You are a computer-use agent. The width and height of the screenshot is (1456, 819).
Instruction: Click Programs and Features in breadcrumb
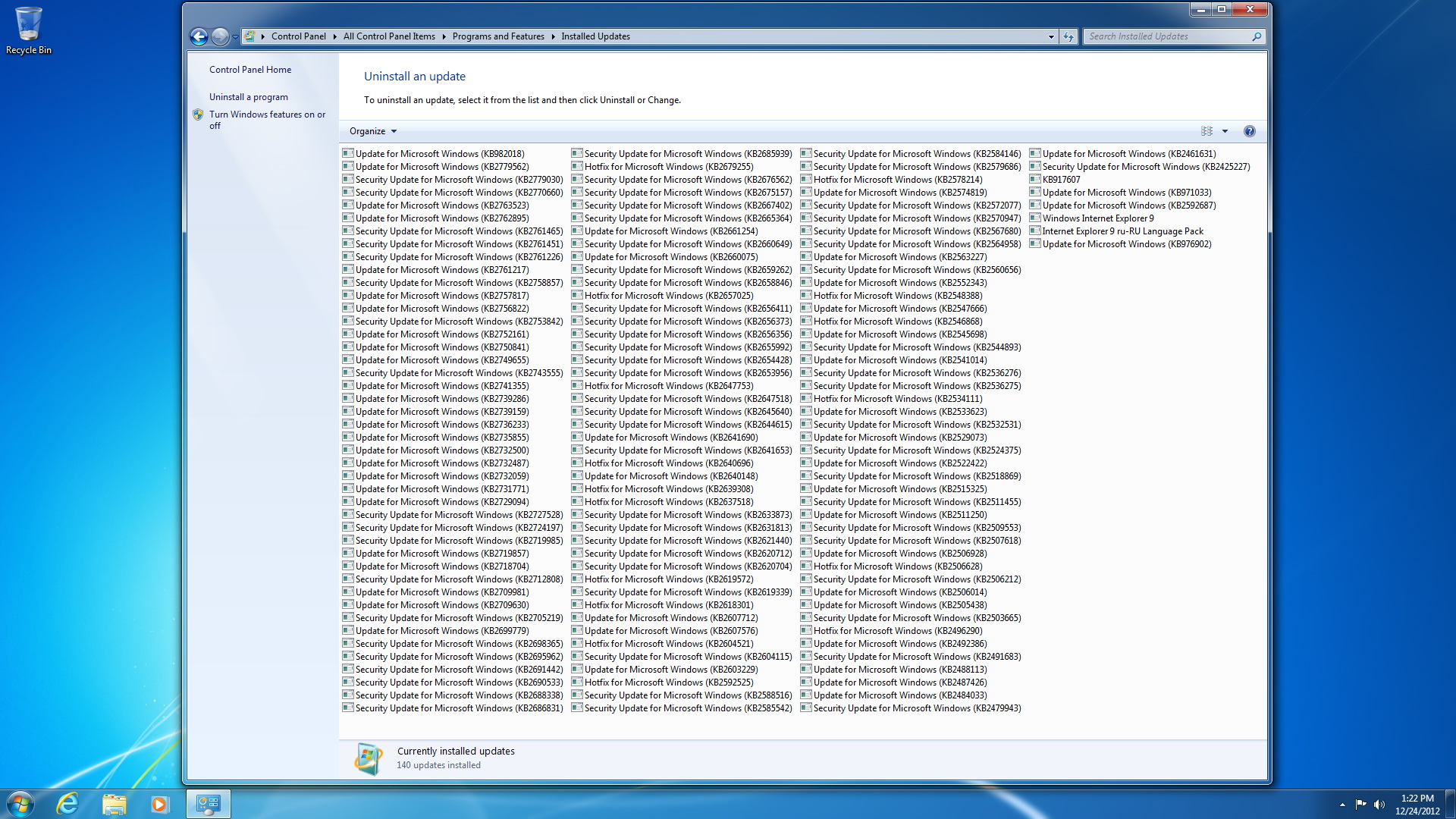pos(497,36)
